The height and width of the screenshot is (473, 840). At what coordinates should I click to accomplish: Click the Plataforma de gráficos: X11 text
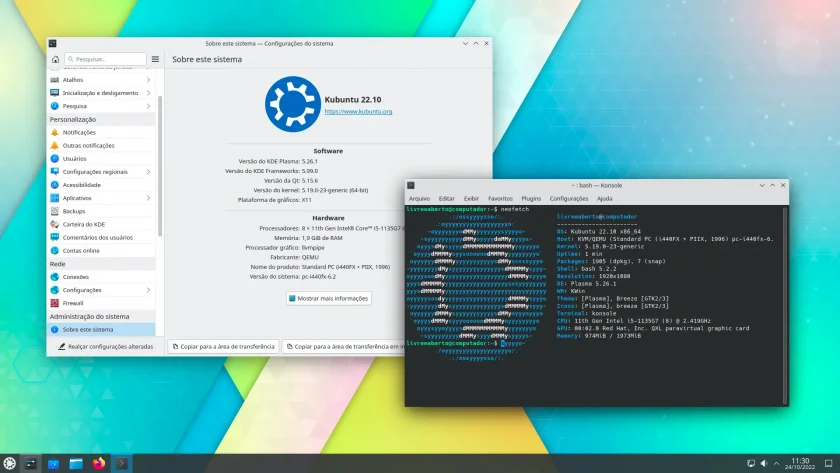[x=275, y=200]
